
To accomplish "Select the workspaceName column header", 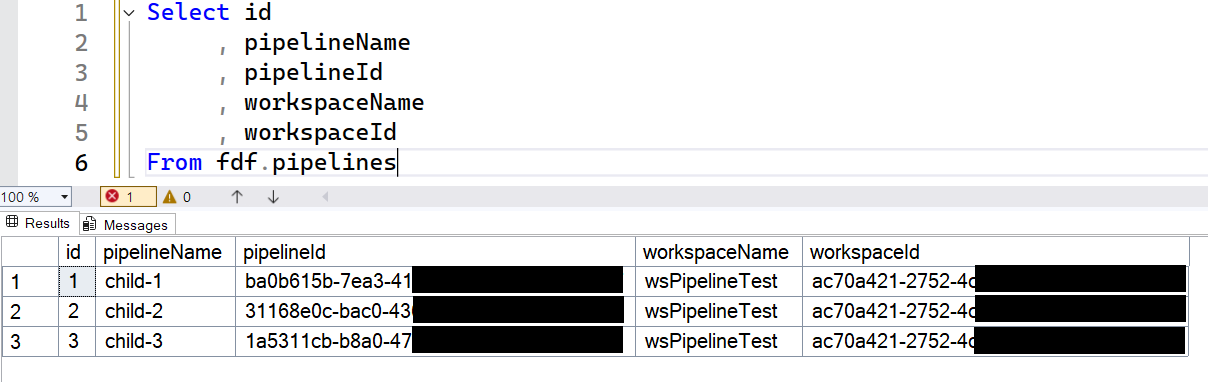I will point(719,252).
